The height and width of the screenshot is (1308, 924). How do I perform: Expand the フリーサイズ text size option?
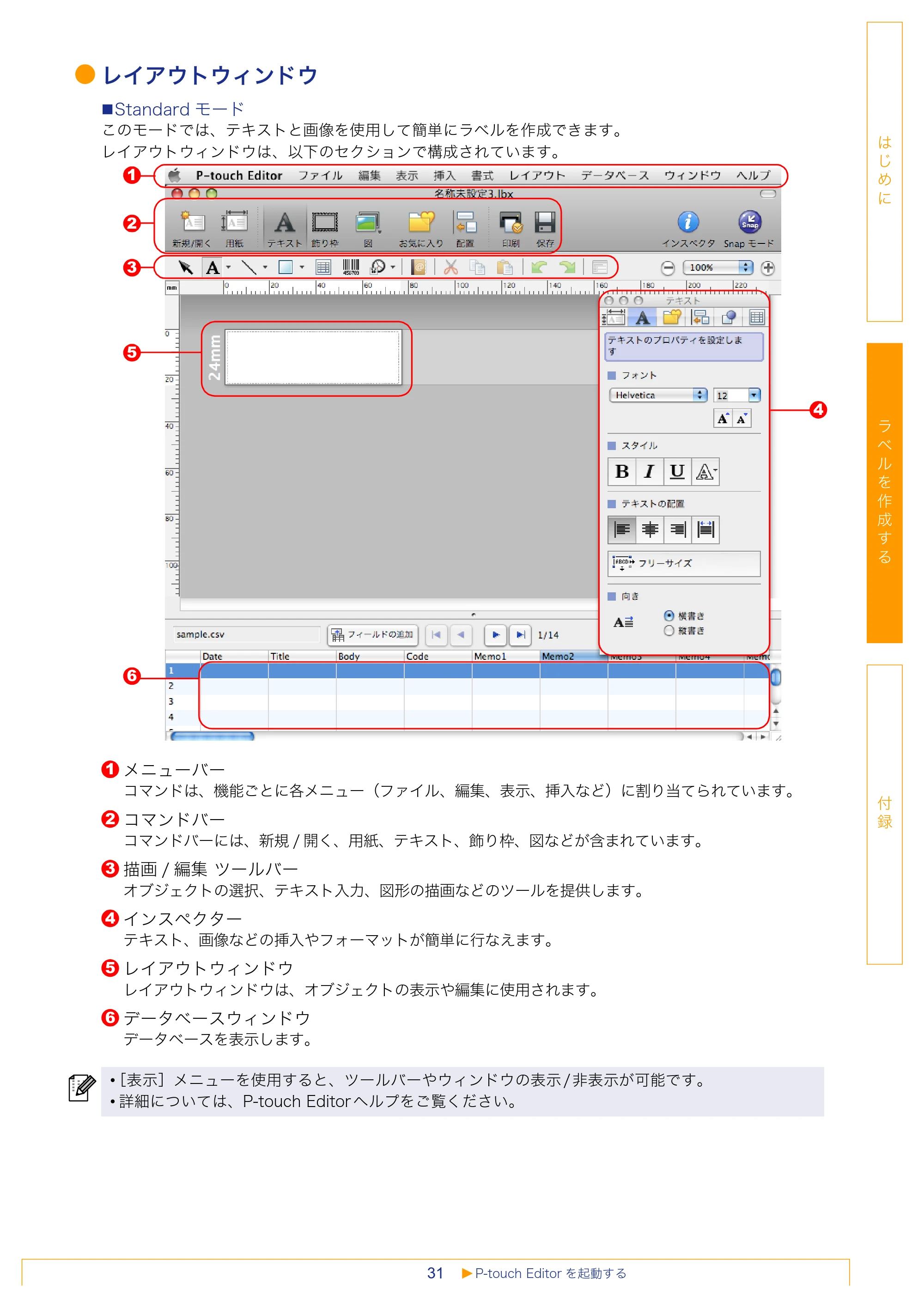pos(684,563)
